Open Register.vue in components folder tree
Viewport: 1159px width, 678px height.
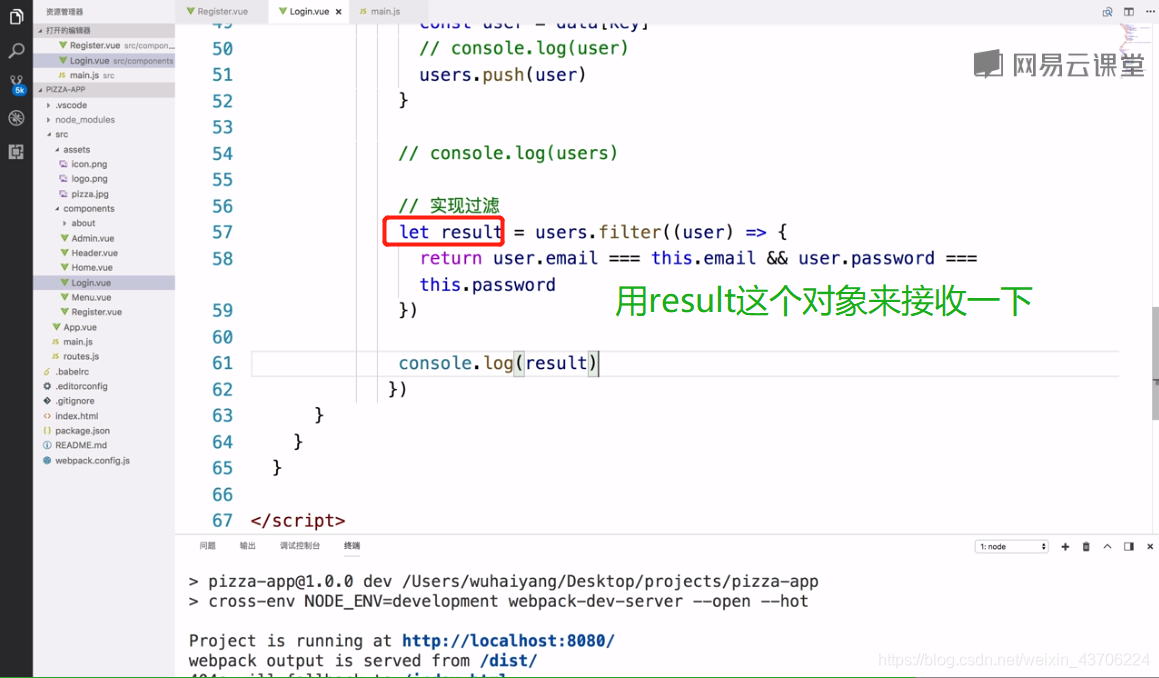click(x=103, y=312)
